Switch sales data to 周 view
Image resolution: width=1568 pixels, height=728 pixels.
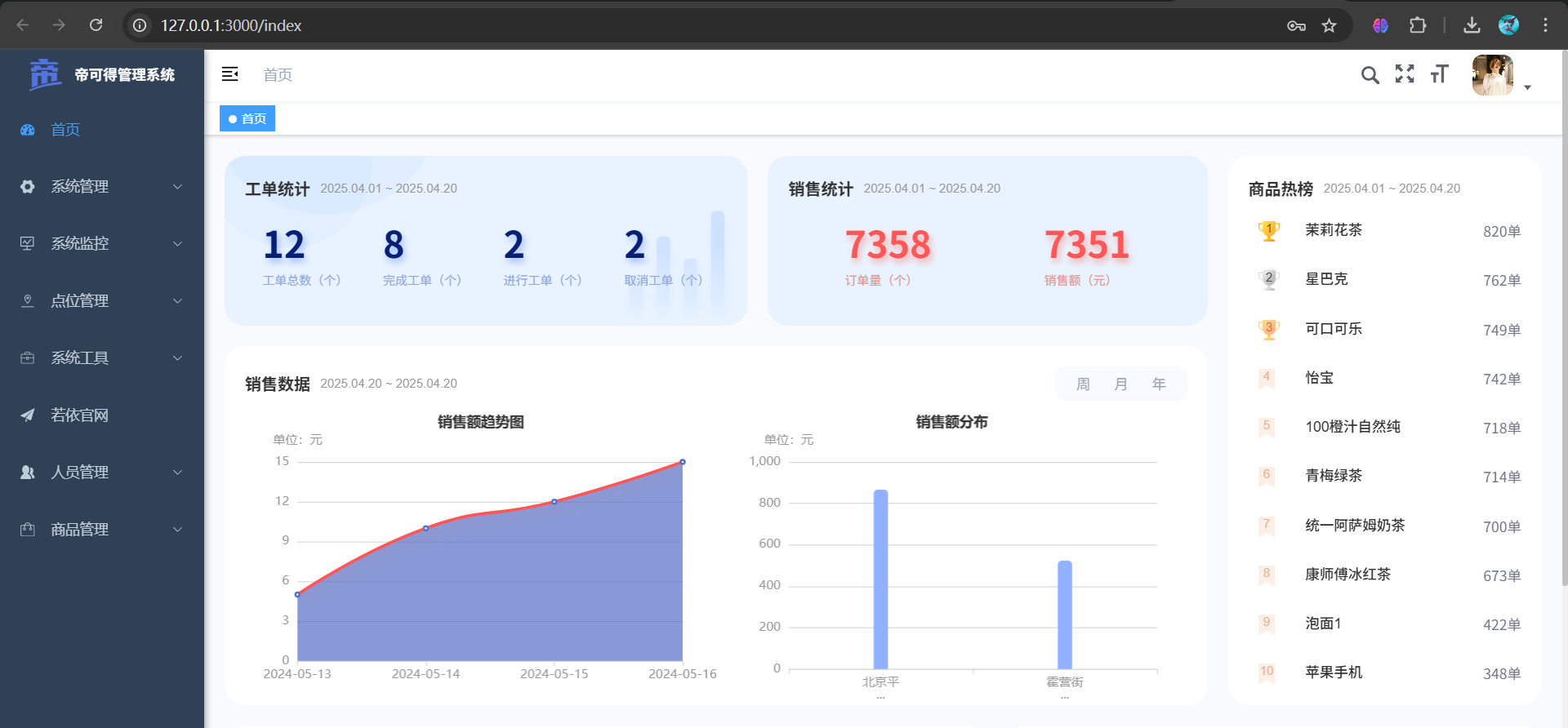(x=1083, y=384)
